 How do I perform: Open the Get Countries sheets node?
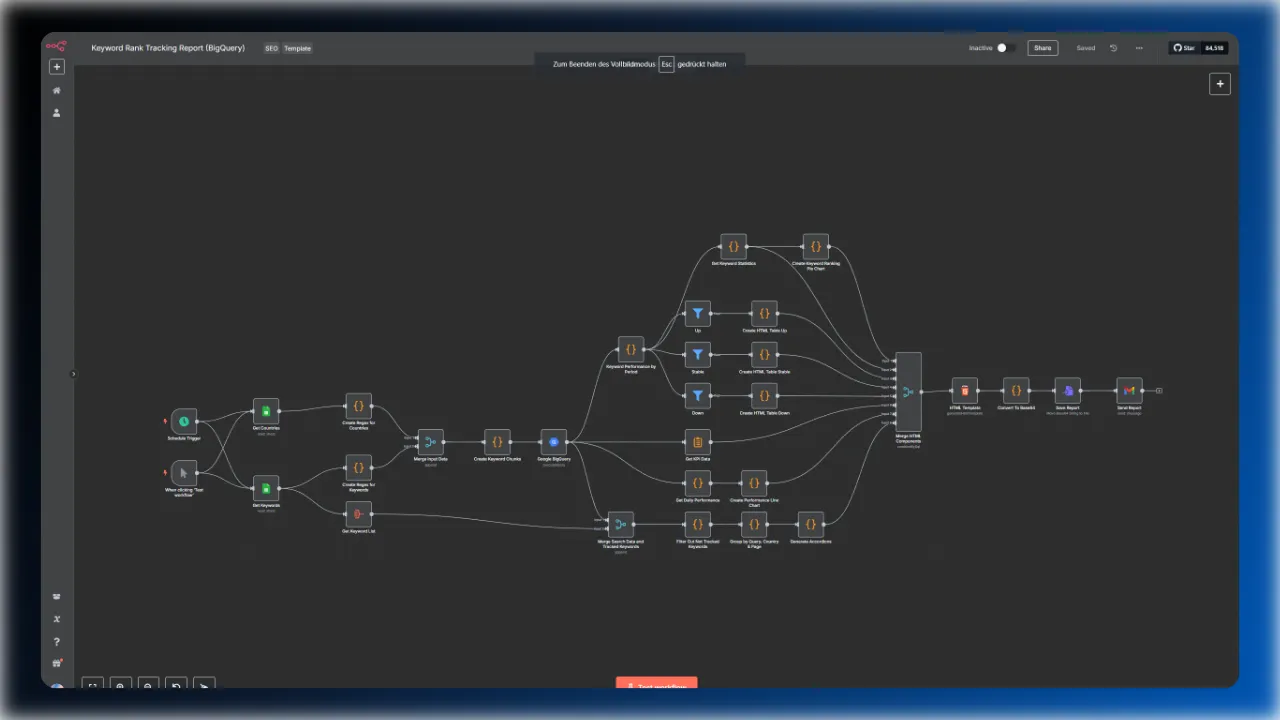(x=266, y=411)
